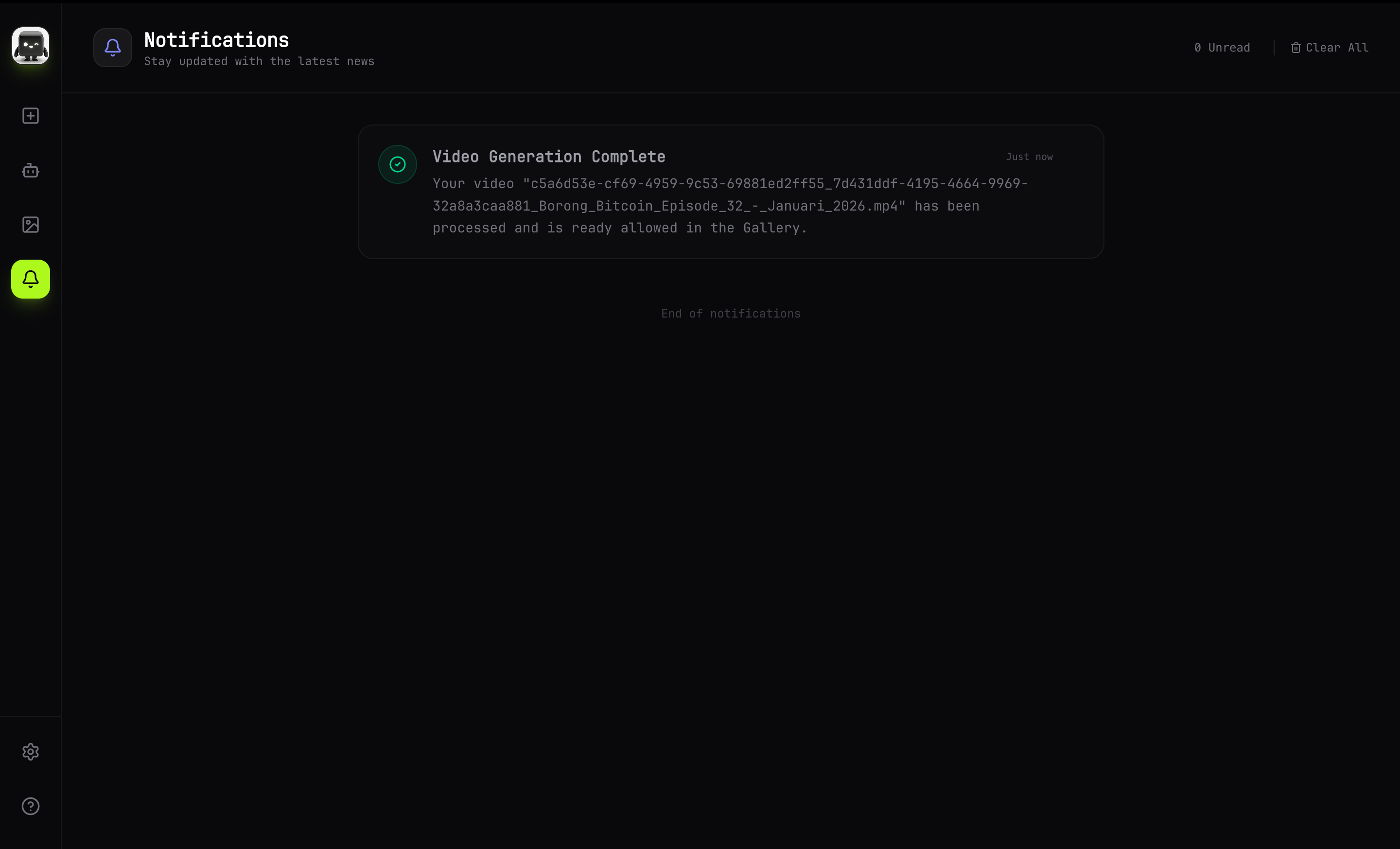Select the robot assistant icon in the sidebar
This screenshot has width=1400, height=849.
(30, 171)
